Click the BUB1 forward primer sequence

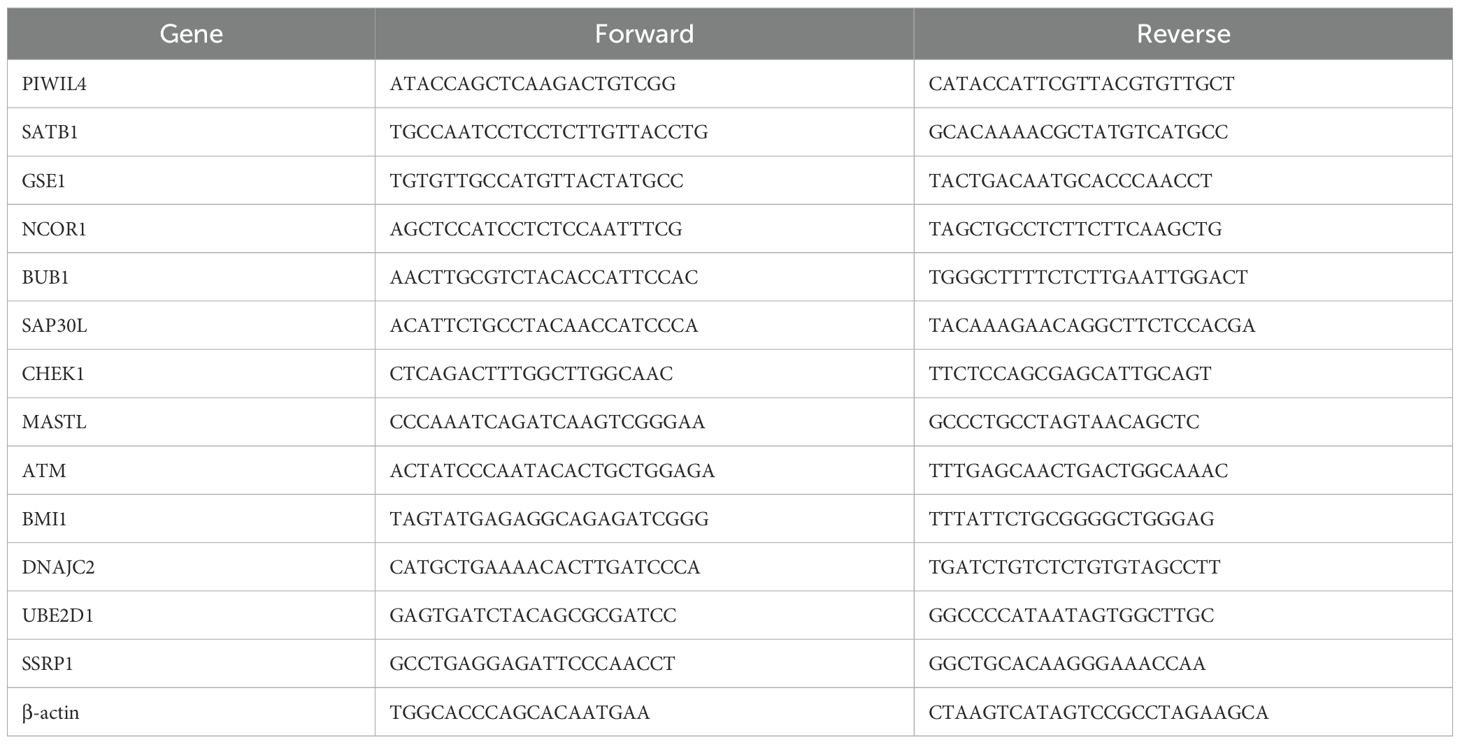[544, 277]
